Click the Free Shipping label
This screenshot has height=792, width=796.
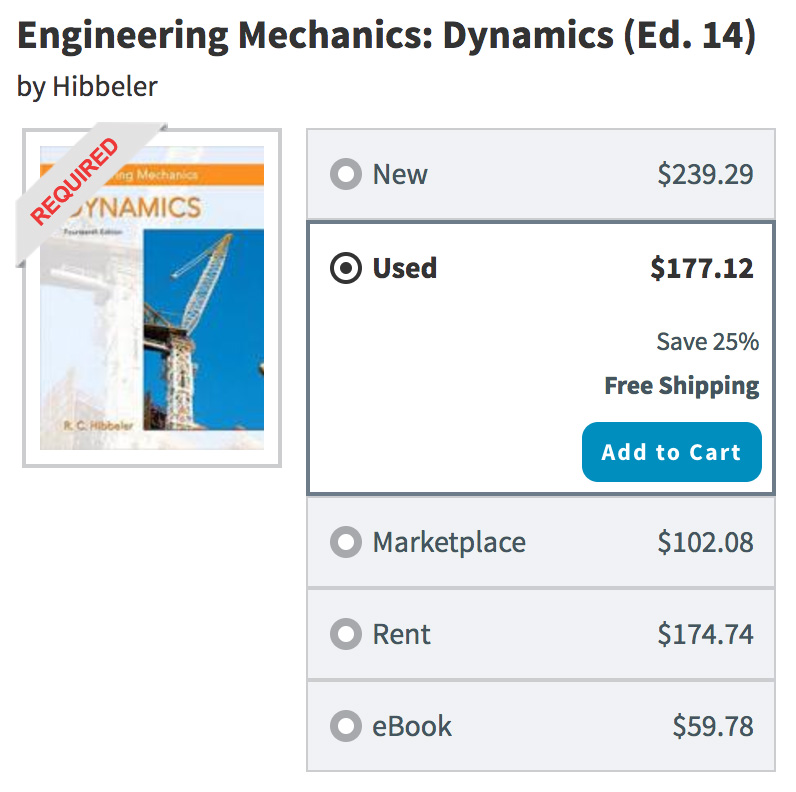(x=682, y=386)
